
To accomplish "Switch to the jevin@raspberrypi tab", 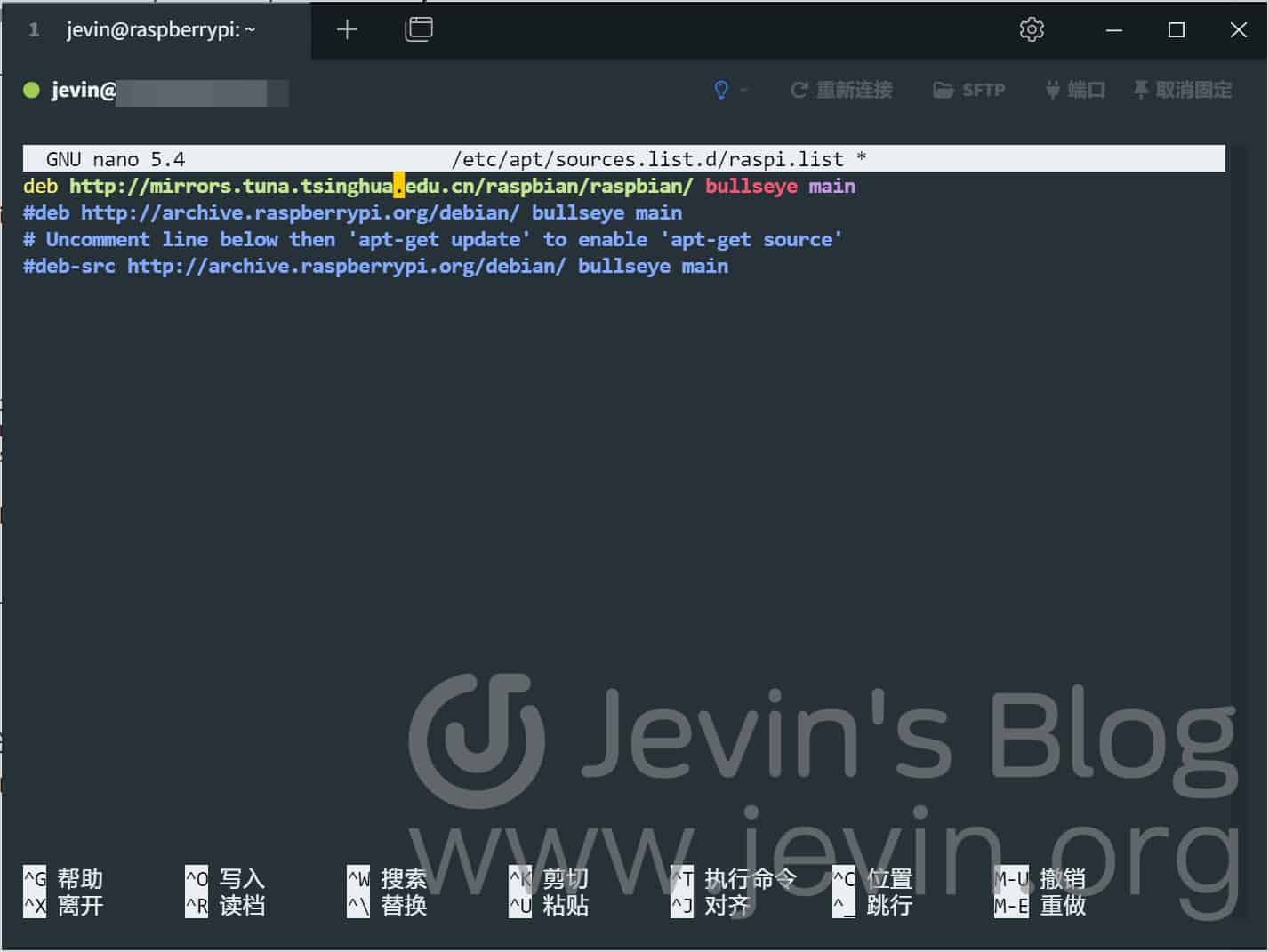I will (156, 30).
